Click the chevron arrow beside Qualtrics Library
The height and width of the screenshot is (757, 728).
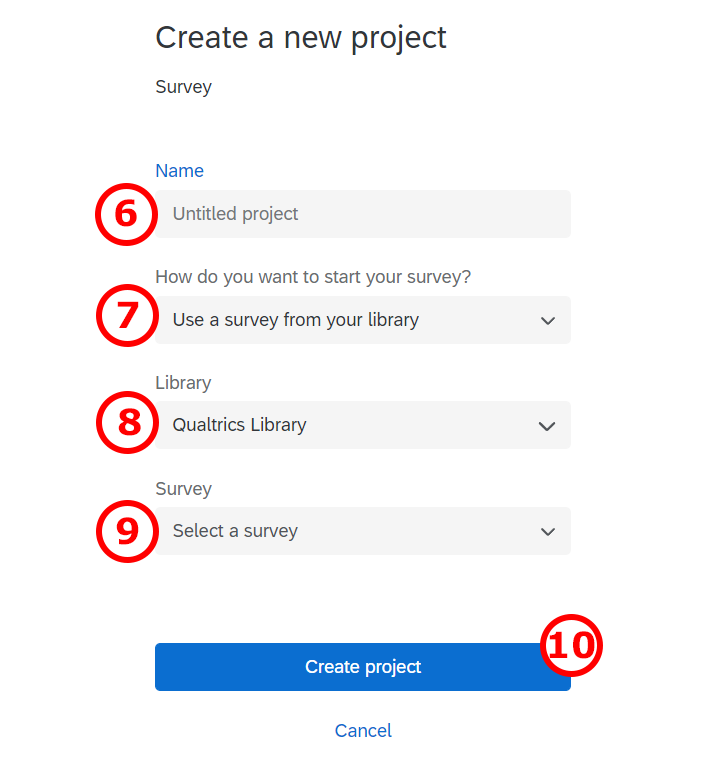pyautogui.click(x=547, y=426)
